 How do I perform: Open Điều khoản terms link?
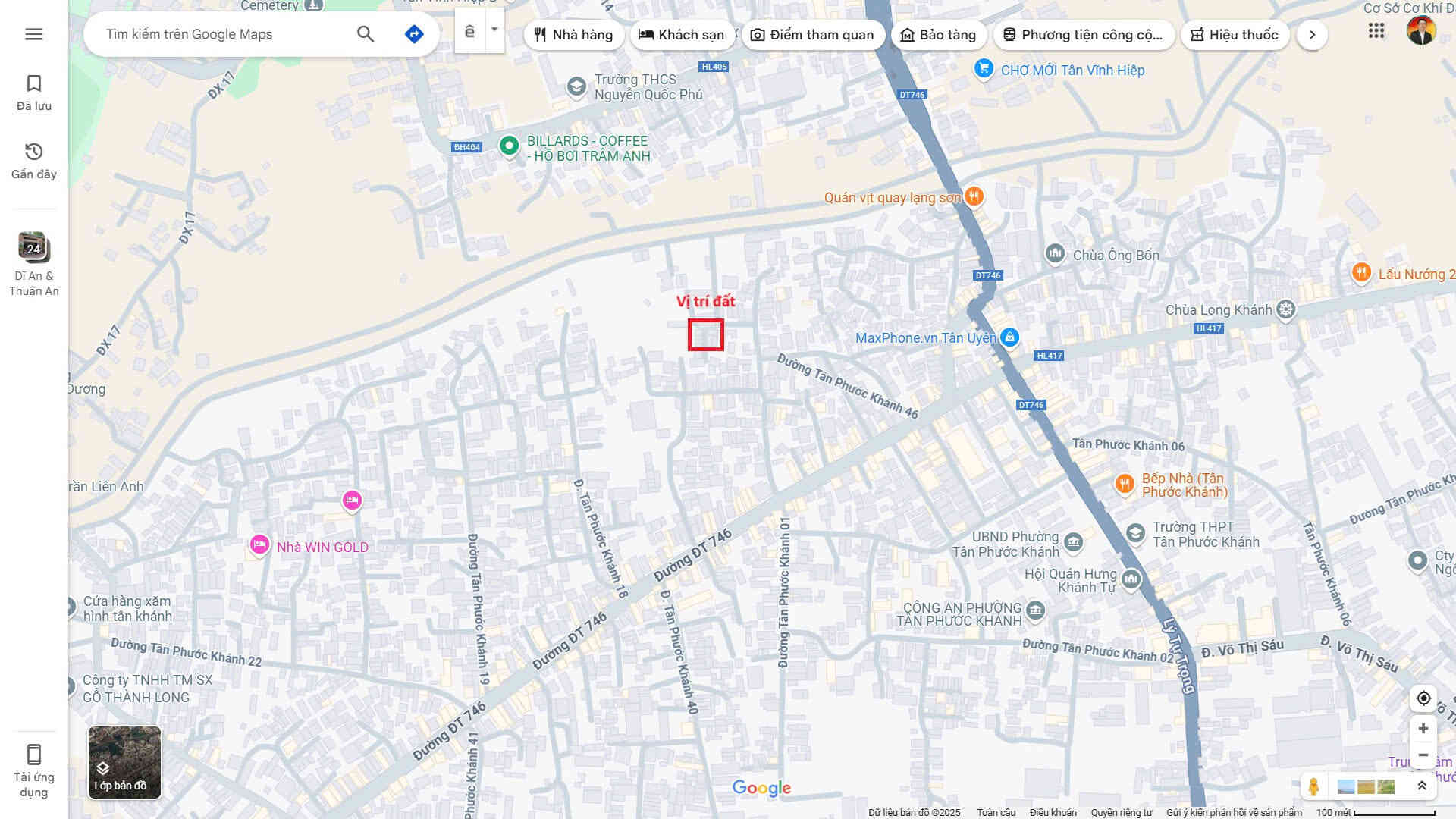1053,812
